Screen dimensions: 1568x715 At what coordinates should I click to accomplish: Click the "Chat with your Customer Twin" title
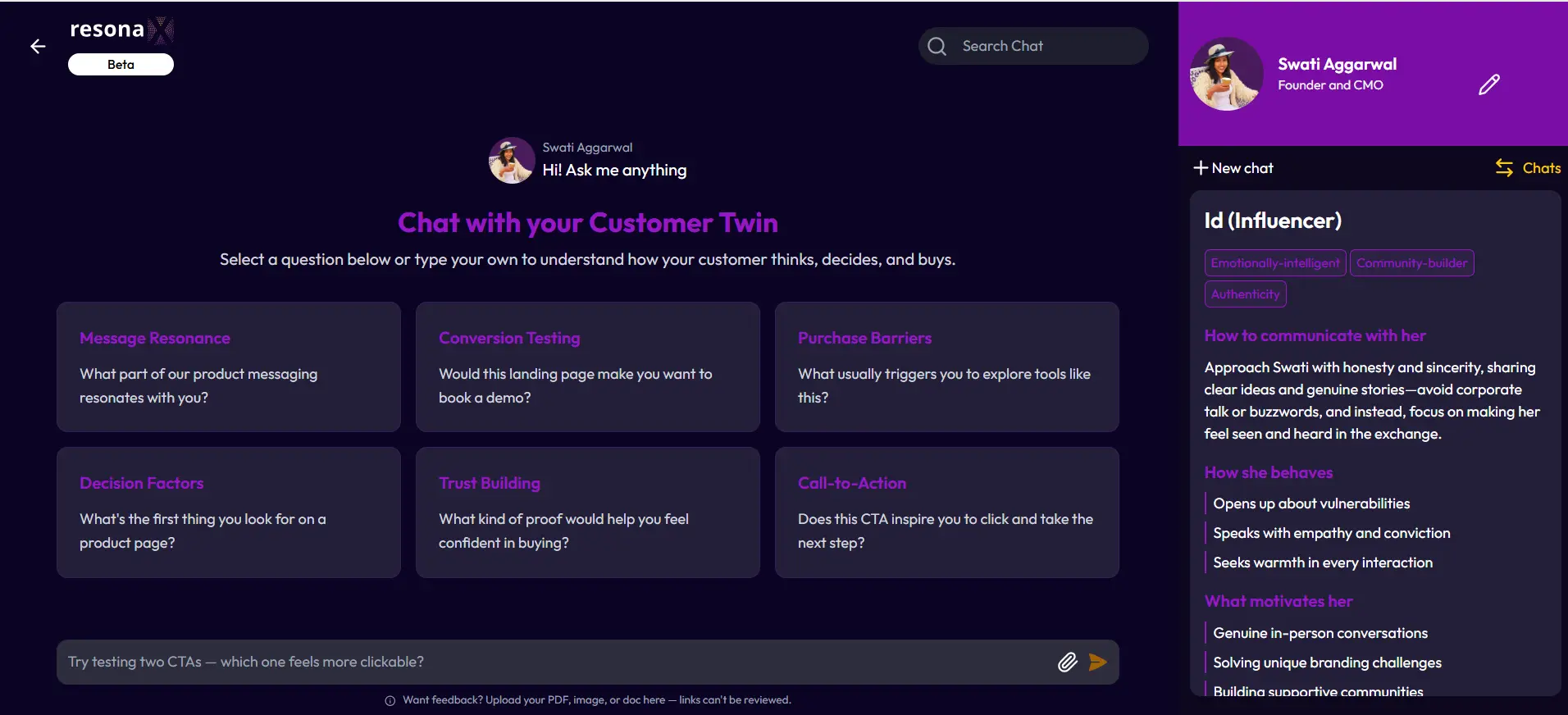pos(588,223)
